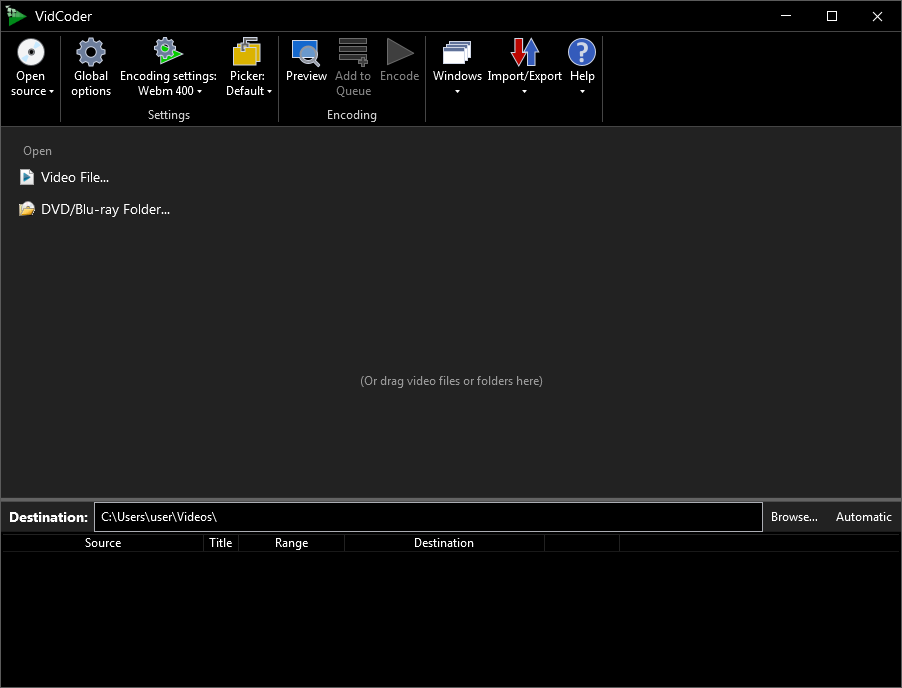Click the Open source disc icon
Screen dimensions: 902x688
coord(31,52)
